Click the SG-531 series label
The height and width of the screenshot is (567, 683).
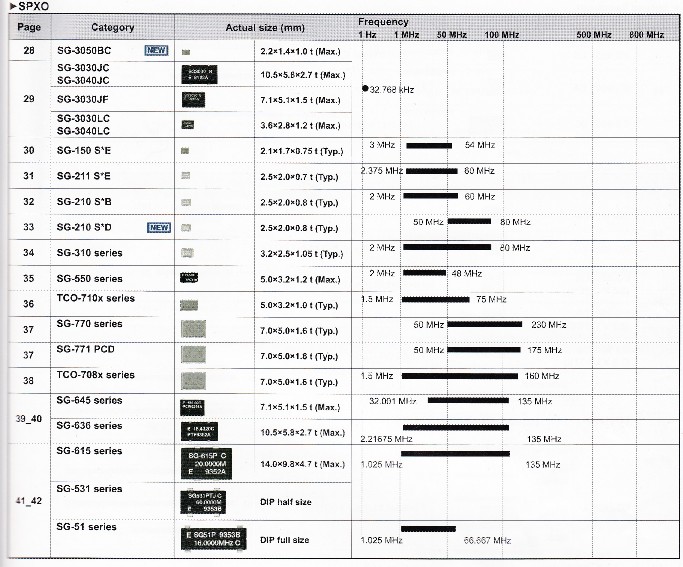(x=90, y=489)
